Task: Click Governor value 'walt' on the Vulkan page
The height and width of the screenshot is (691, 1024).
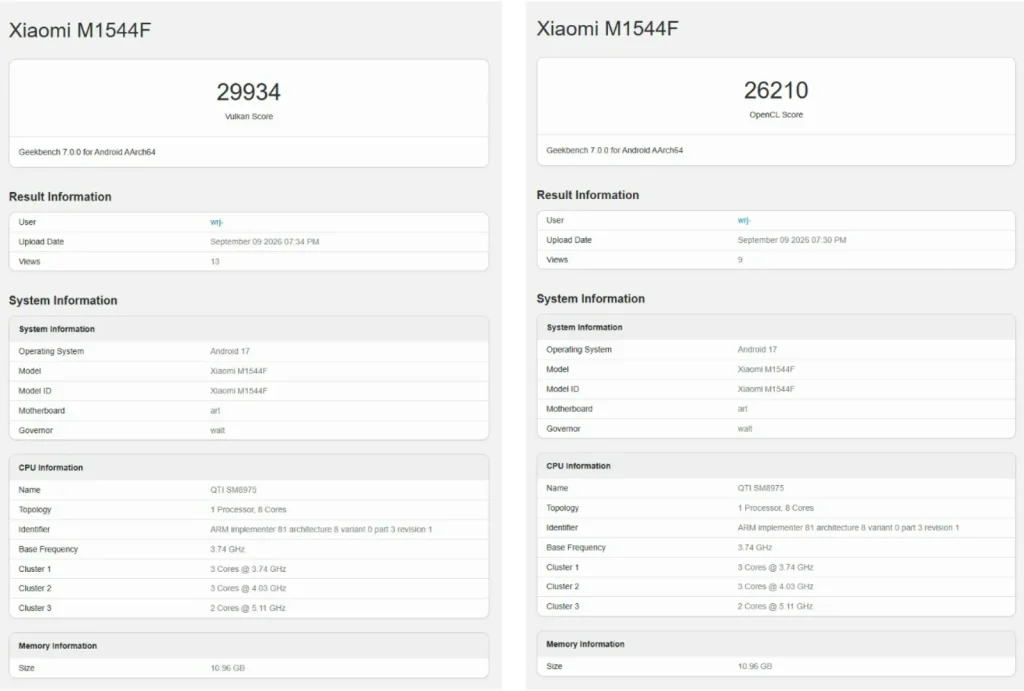Action: point(217,430)
